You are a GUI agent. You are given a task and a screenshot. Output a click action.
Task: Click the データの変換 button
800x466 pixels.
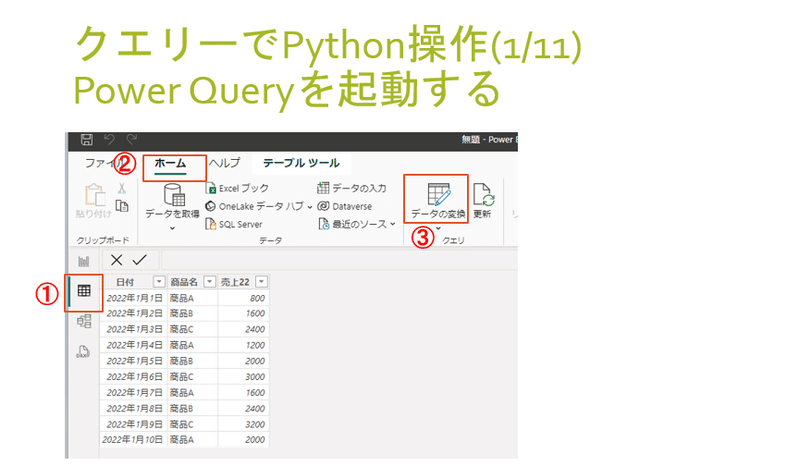pos(438,200)
